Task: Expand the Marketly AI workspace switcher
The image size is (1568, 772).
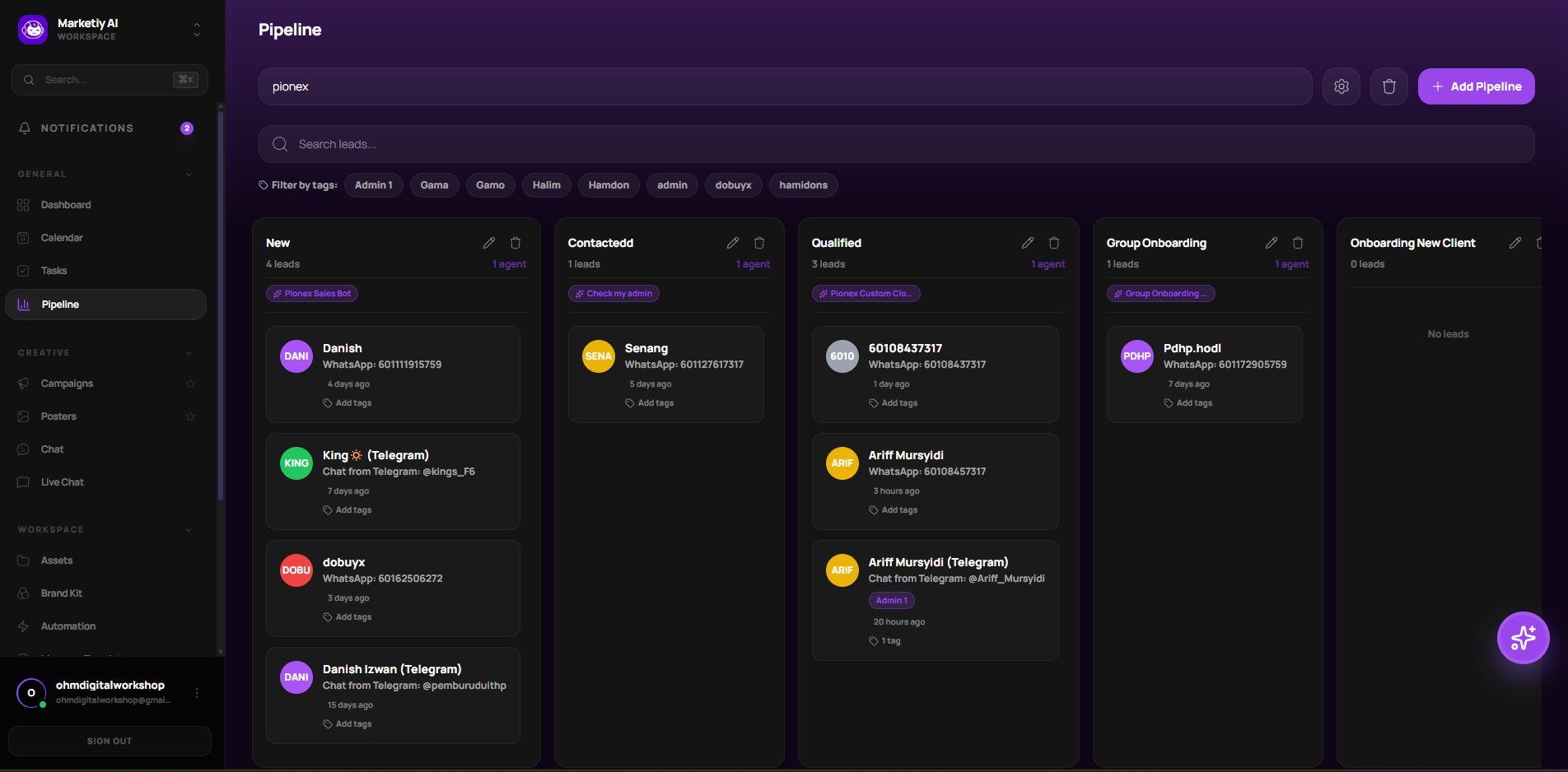Action: pyautogui.click(x=196, y=30)
